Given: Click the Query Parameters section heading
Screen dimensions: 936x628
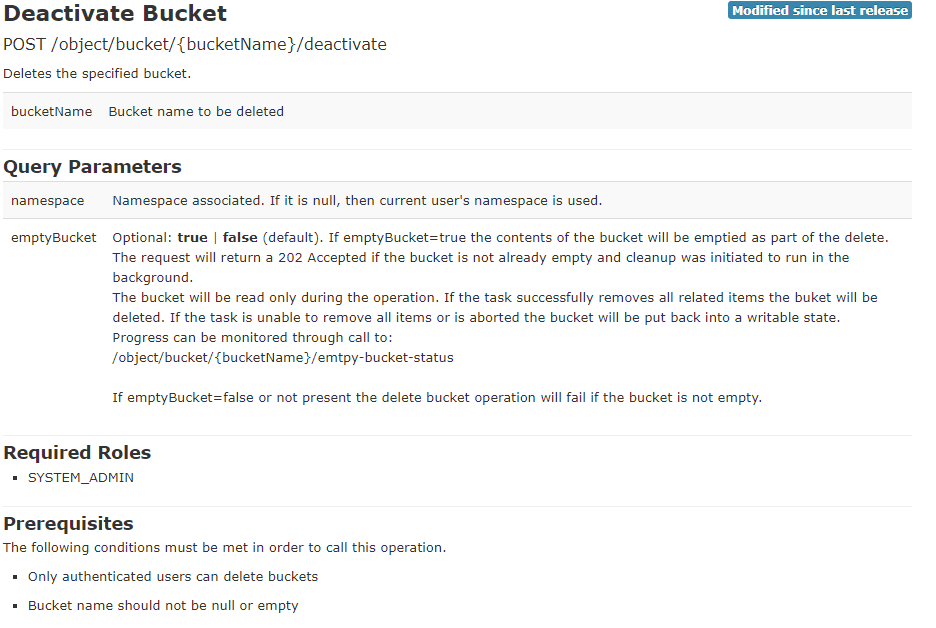Looking at the screenshot, I should pyautogui.click(x=92, y=167).
